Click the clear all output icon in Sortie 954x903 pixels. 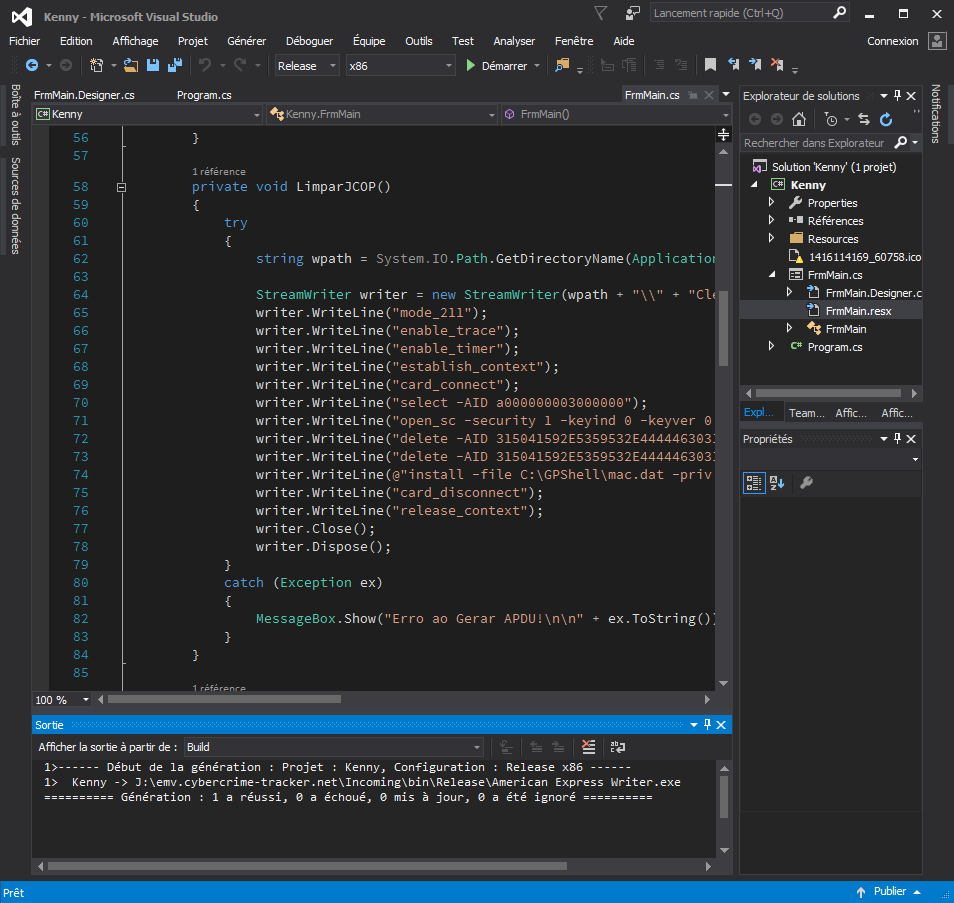(589, 747)
